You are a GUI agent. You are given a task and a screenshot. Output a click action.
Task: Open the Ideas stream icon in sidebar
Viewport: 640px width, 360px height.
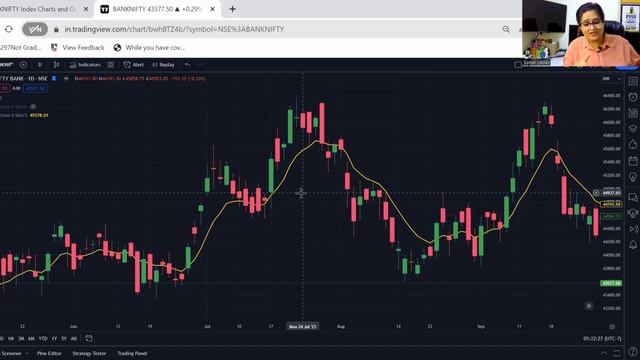(x=633, y=213)
